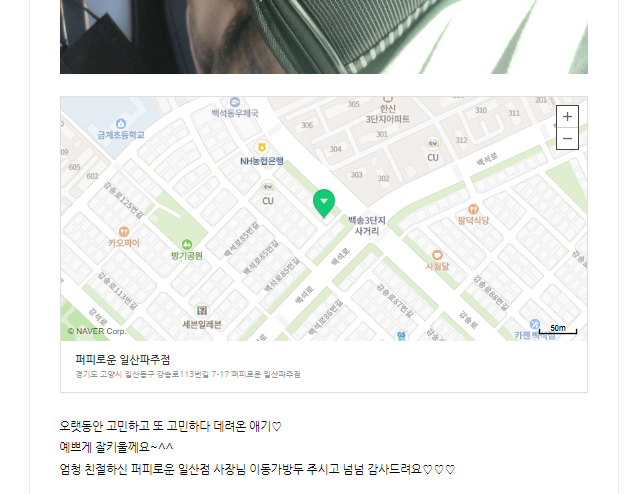Open the photo above the map

[x=323, y=37]
